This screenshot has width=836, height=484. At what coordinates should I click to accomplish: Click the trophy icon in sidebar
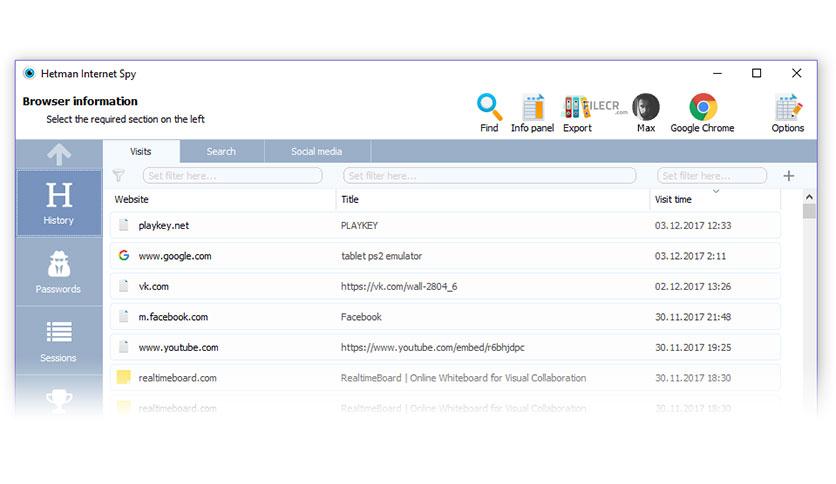tap(59, 399)
